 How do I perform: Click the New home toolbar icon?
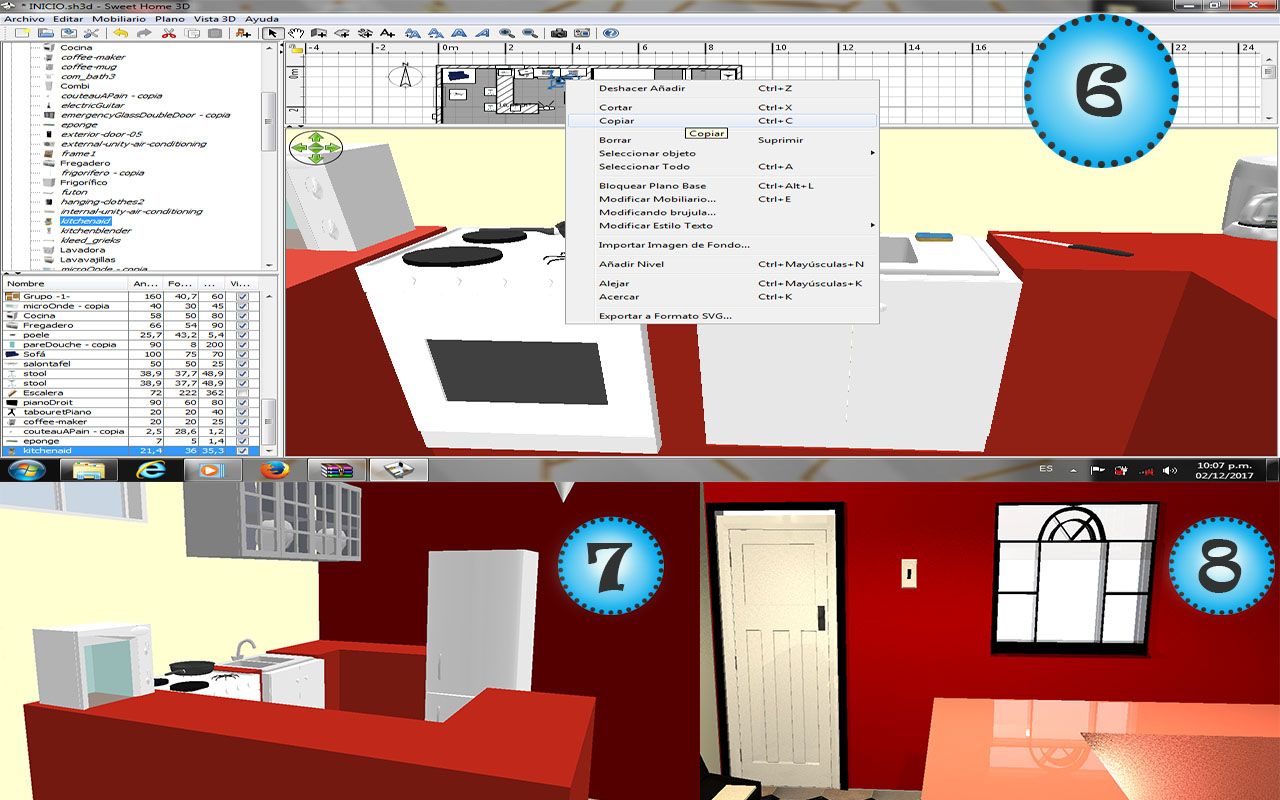[x=22, y=33]
